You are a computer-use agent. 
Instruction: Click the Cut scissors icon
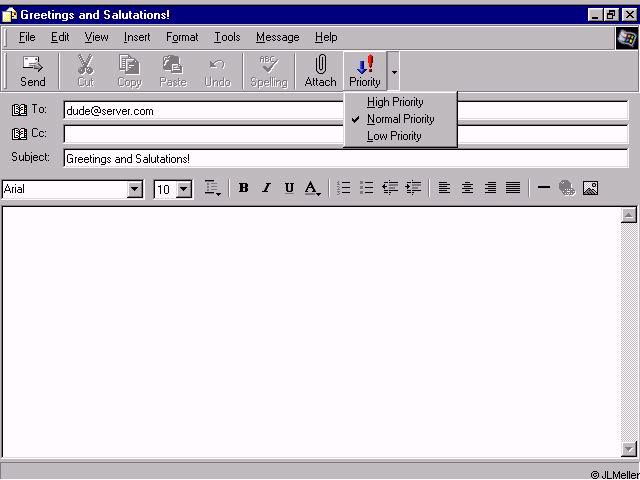[x=86, y=64]
